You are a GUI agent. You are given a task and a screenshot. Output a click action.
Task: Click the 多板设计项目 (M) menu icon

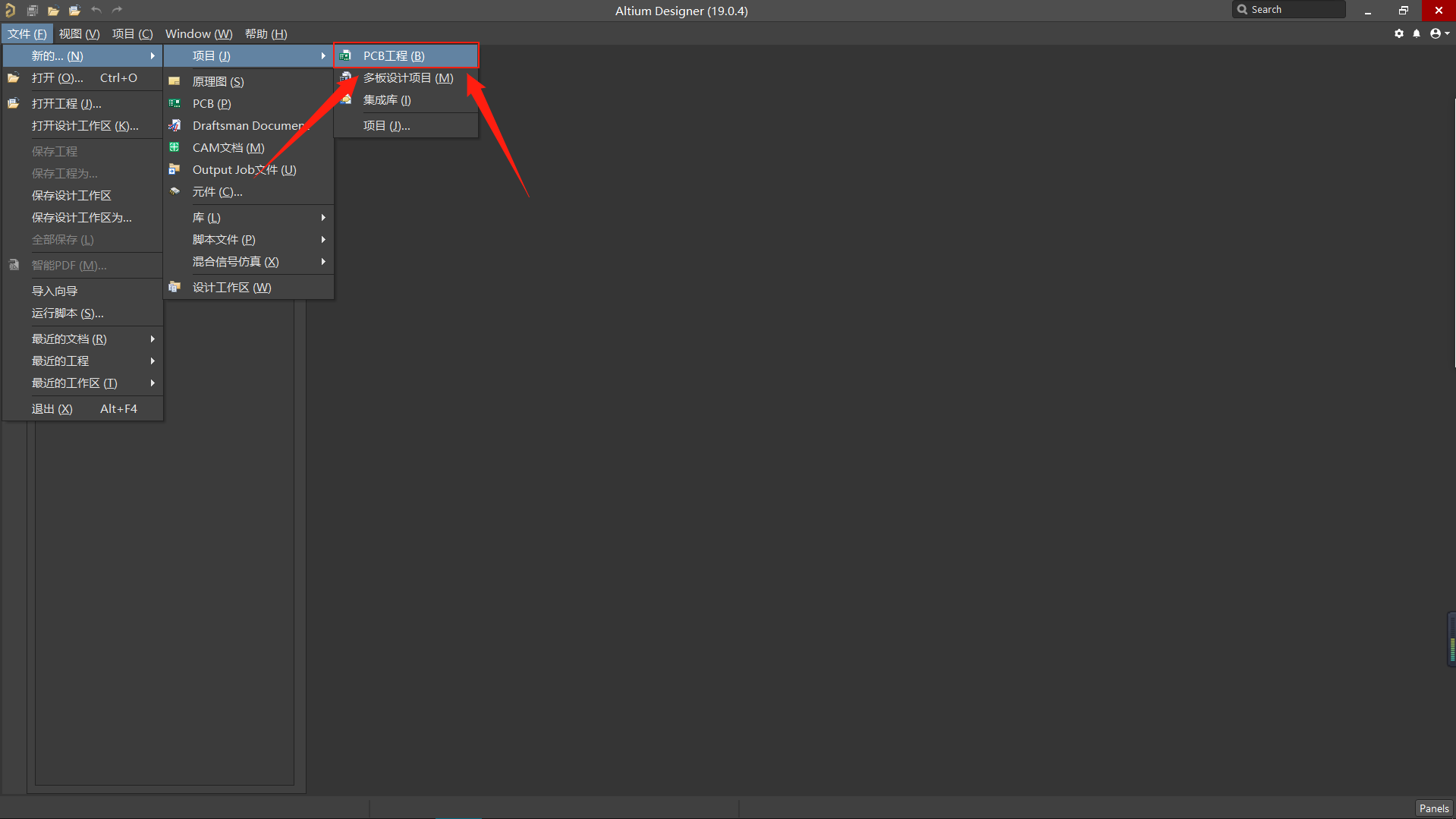(345, 77)
